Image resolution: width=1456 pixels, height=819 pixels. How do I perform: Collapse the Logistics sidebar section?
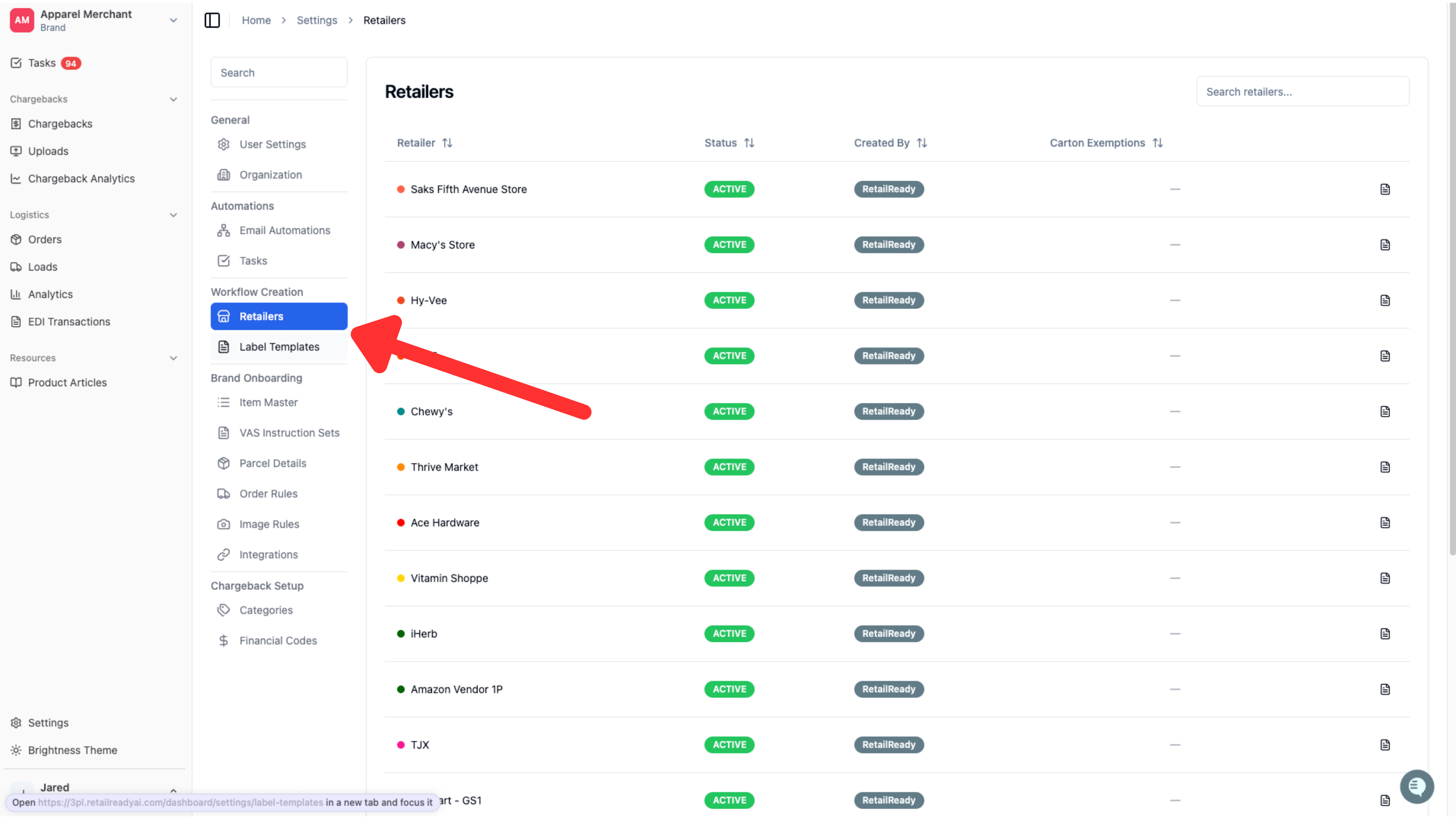[x=173, y=215]
